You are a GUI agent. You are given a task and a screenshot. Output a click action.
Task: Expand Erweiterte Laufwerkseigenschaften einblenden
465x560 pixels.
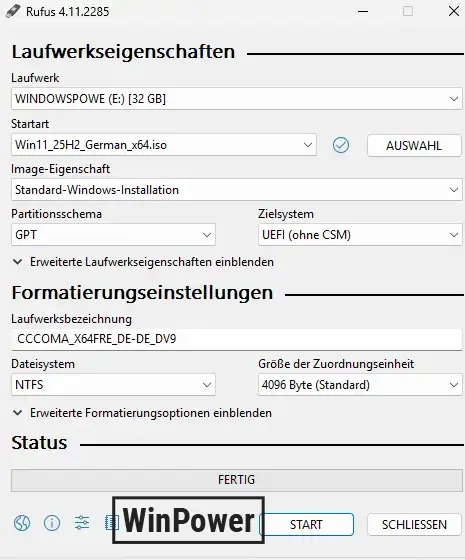coord(143,262)
